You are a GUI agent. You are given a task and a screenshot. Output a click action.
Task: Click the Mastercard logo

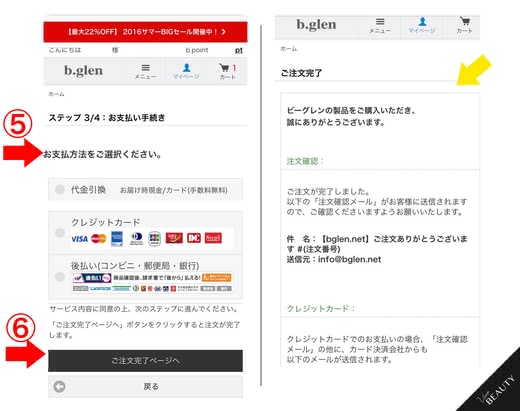tap(99, 238)
